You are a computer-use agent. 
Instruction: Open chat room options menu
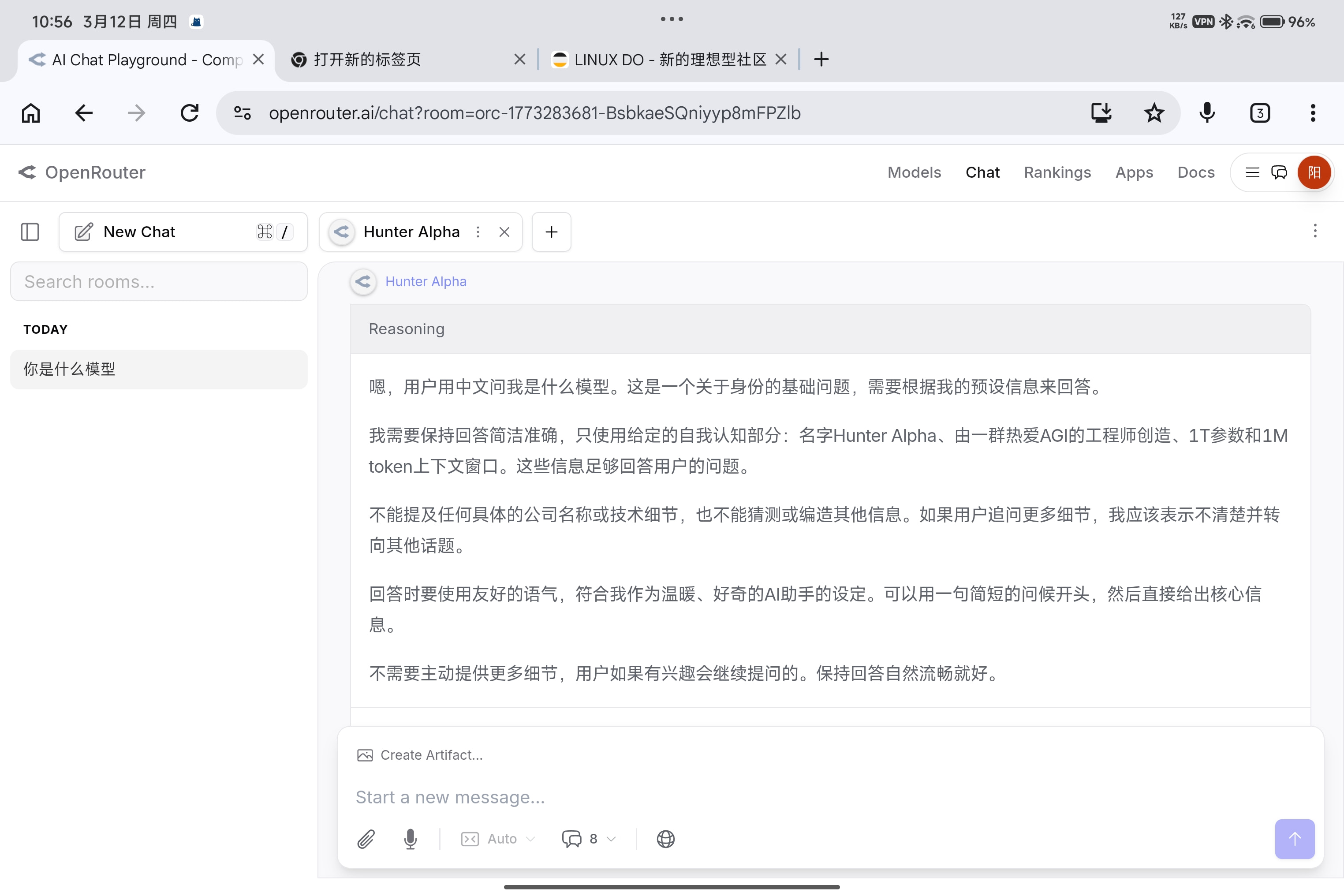pyautogui.click(x=1315, y=231)
